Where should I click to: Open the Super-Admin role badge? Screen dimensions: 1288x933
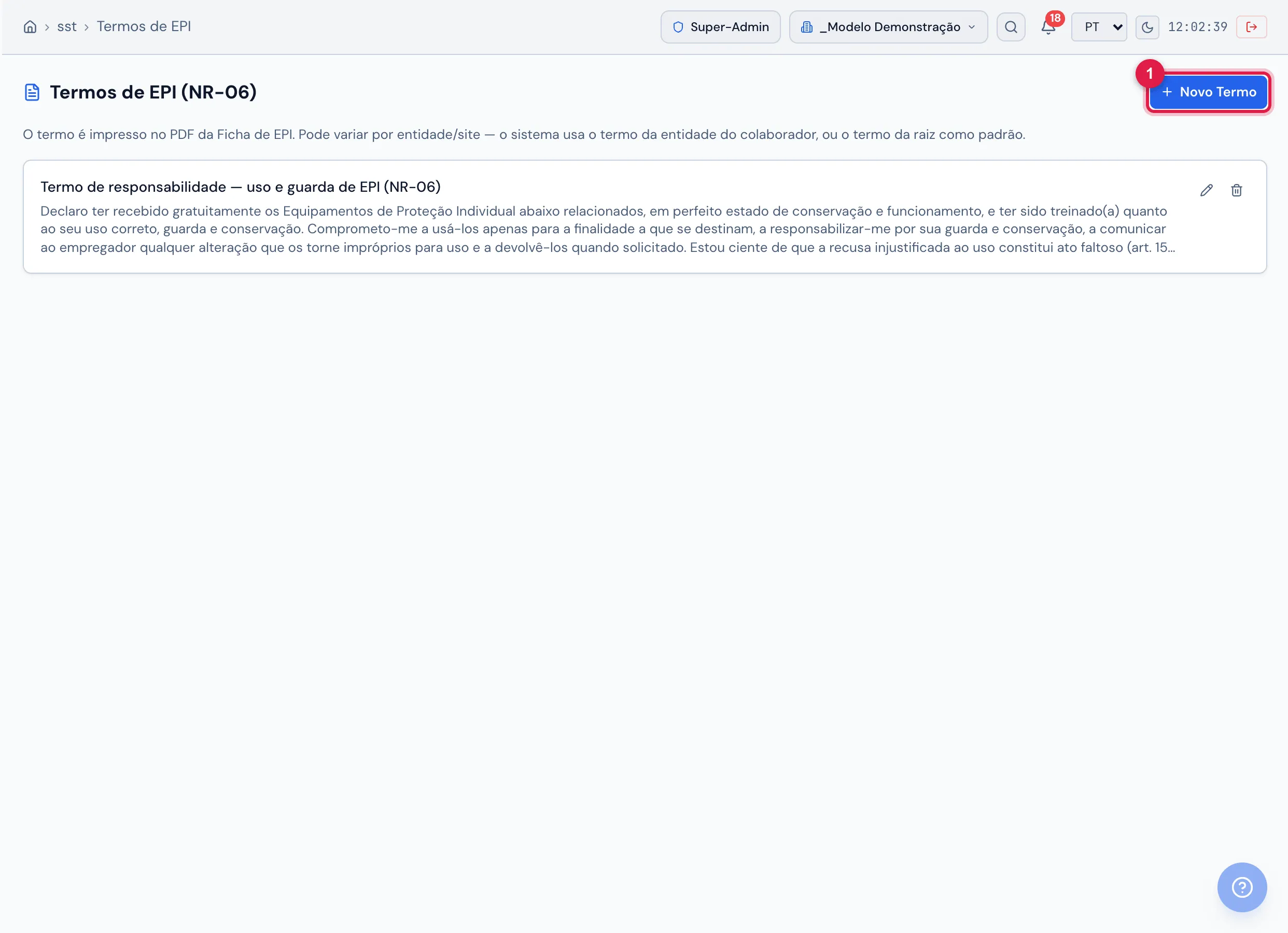click(720, 26)
